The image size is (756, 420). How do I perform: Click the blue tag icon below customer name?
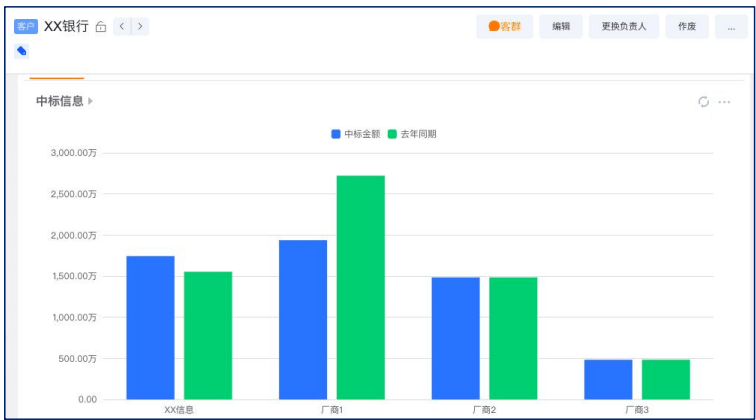click(22, 51)
